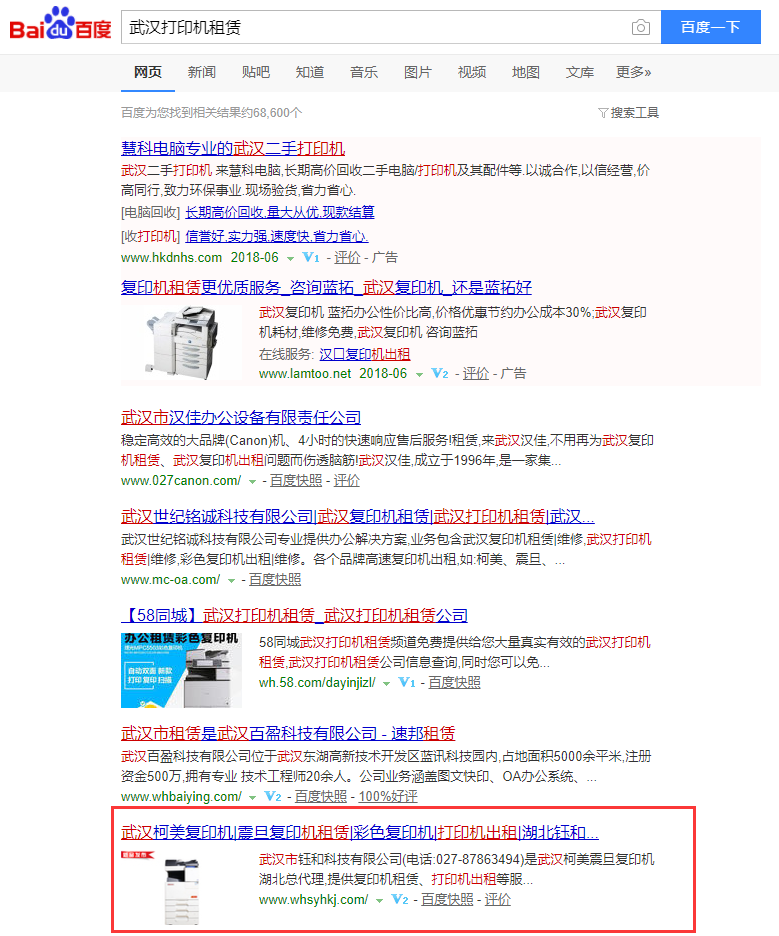The height and width of the screenshot is (936, 779).
Task: Click the 100%好评 rating link
Action: pos(387,796)
